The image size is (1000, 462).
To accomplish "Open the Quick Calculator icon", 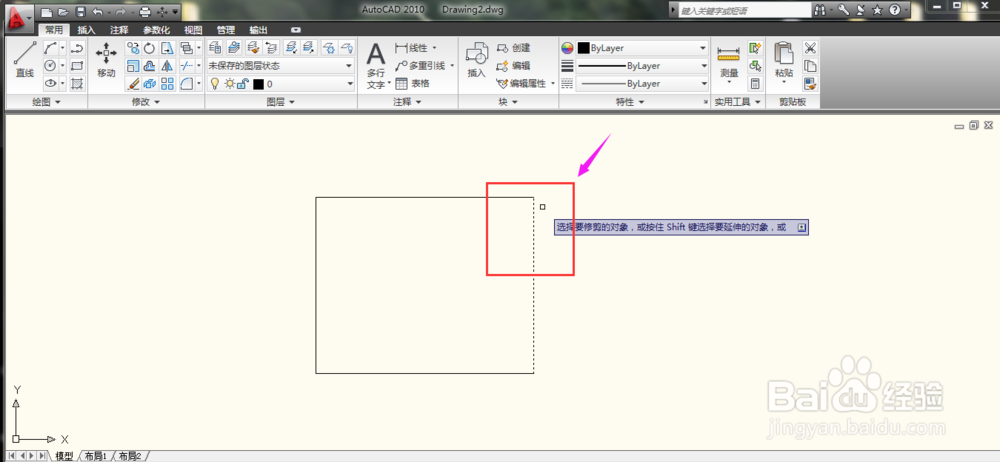I will coord(756,84).
